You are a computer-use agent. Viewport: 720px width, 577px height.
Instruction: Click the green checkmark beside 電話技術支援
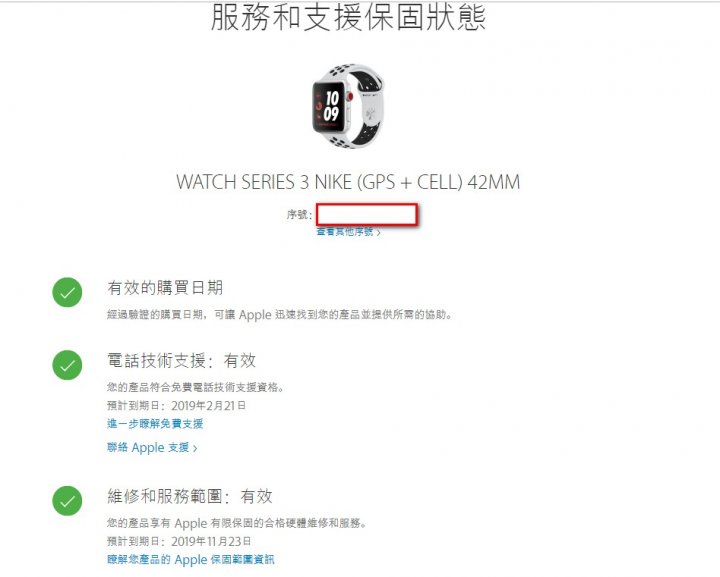tap(67, 365)
